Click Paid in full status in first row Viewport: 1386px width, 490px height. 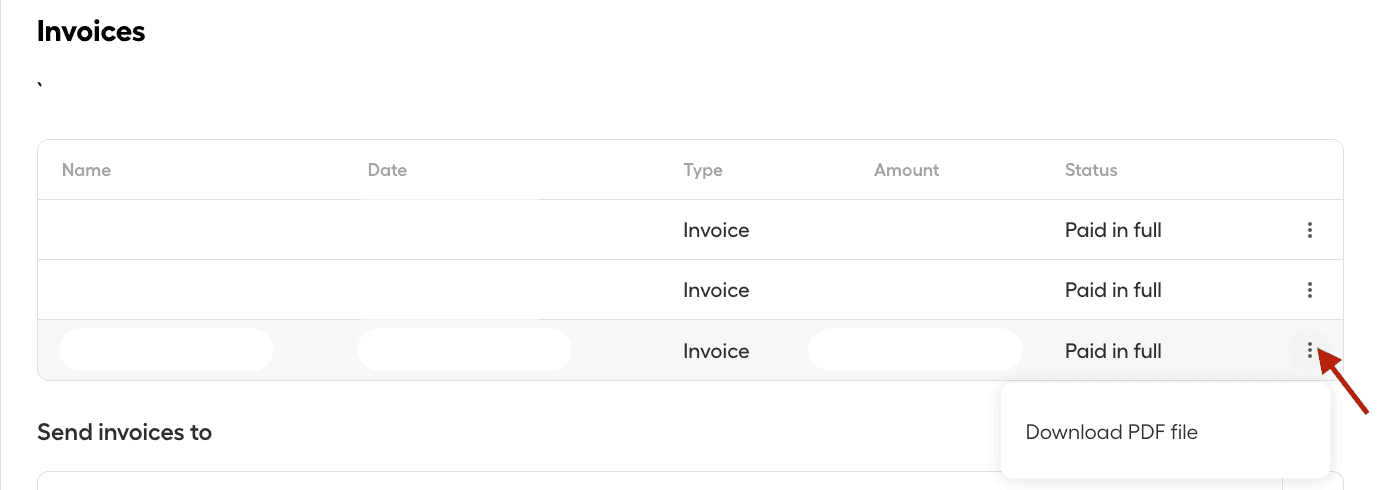tap(1112, 230)
